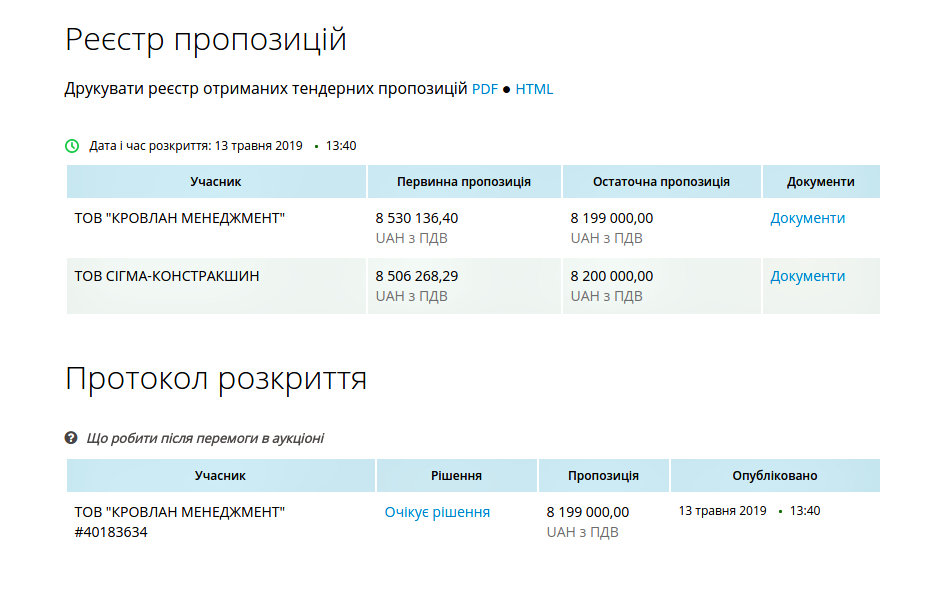
Task: Click the initial bid amount 8 530 136,40
Action: tap(417, 218)
